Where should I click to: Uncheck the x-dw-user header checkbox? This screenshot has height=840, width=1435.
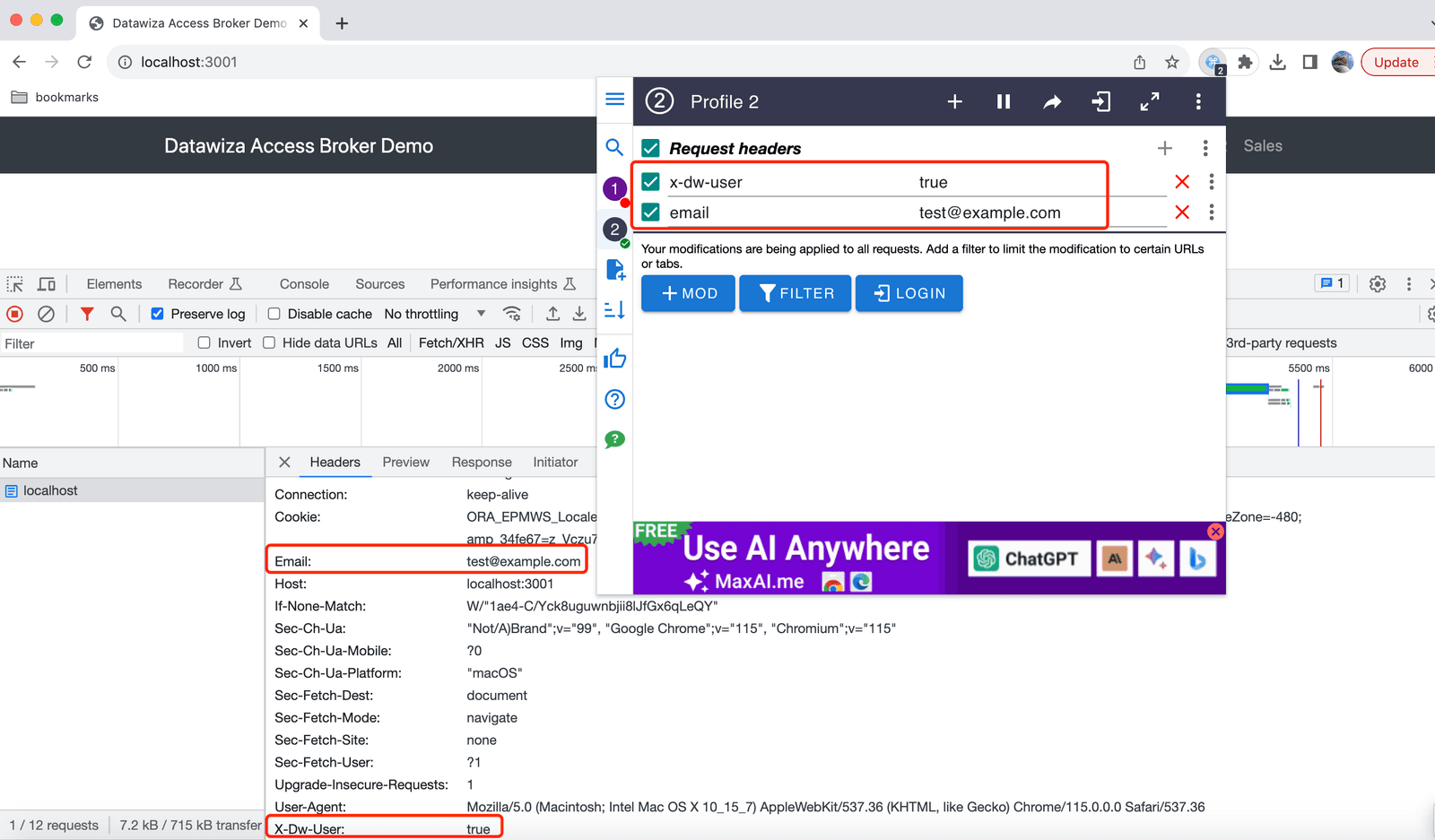651,182
